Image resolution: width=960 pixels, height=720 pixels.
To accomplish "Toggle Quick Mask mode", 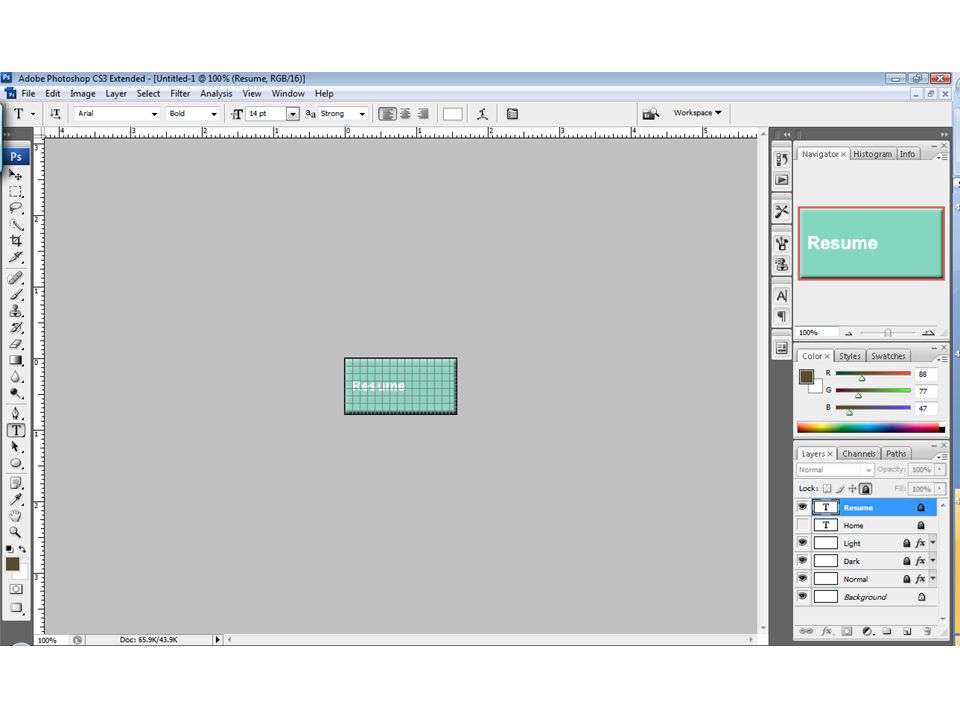I will (x=16, y=589).
